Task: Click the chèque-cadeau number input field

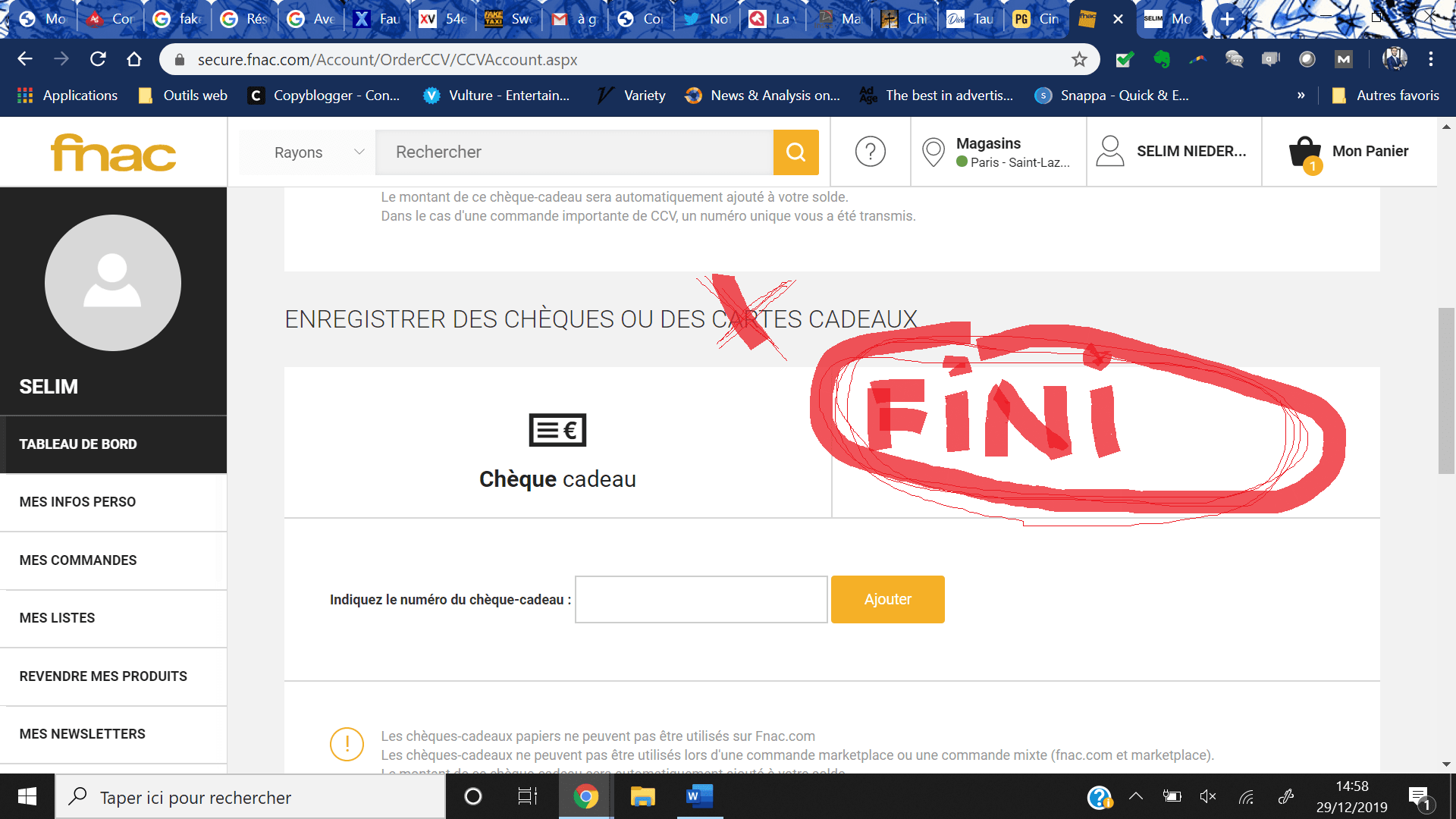Action: (700, 599)
